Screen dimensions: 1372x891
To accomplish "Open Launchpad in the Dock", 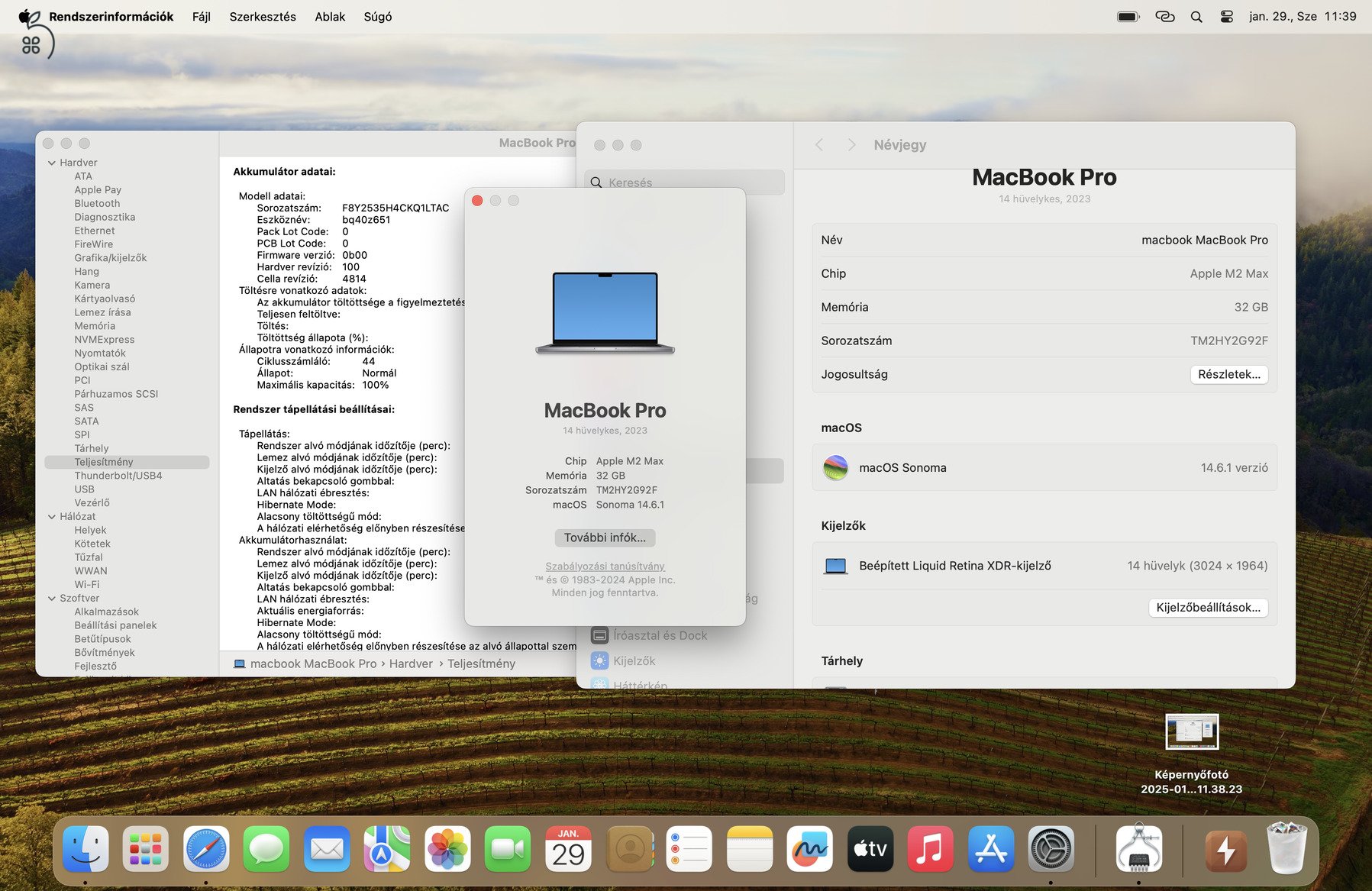I will coord(146,848).
